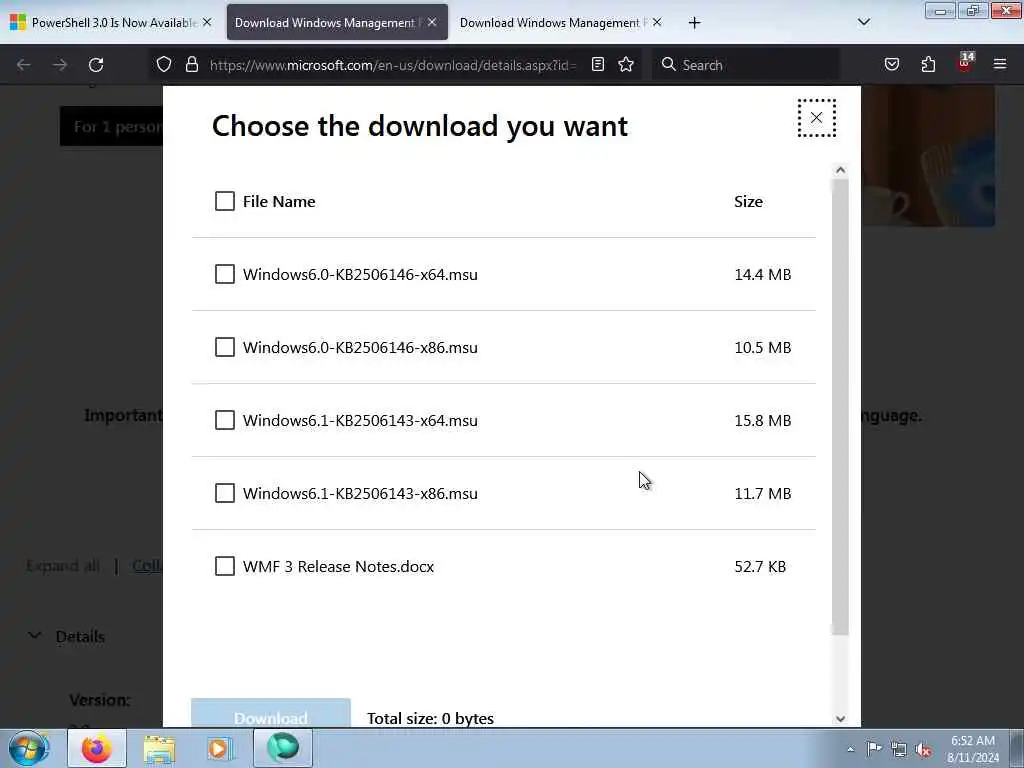Click the dialog vertical scrollbar thumb
1024x768 pixels.
[x=840, y=406]
